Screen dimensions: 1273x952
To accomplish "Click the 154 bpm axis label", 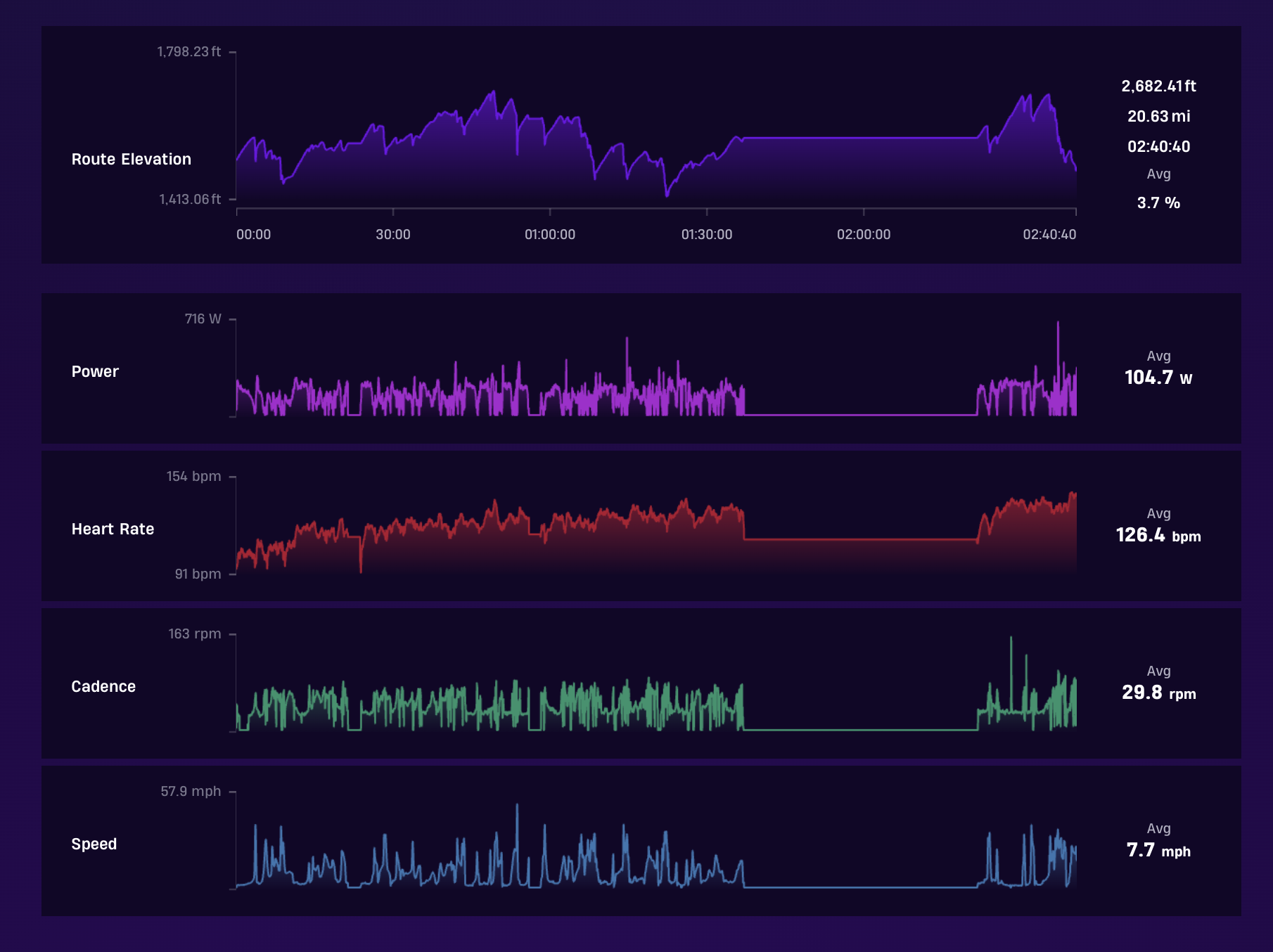I will click(x=193, y=476).
